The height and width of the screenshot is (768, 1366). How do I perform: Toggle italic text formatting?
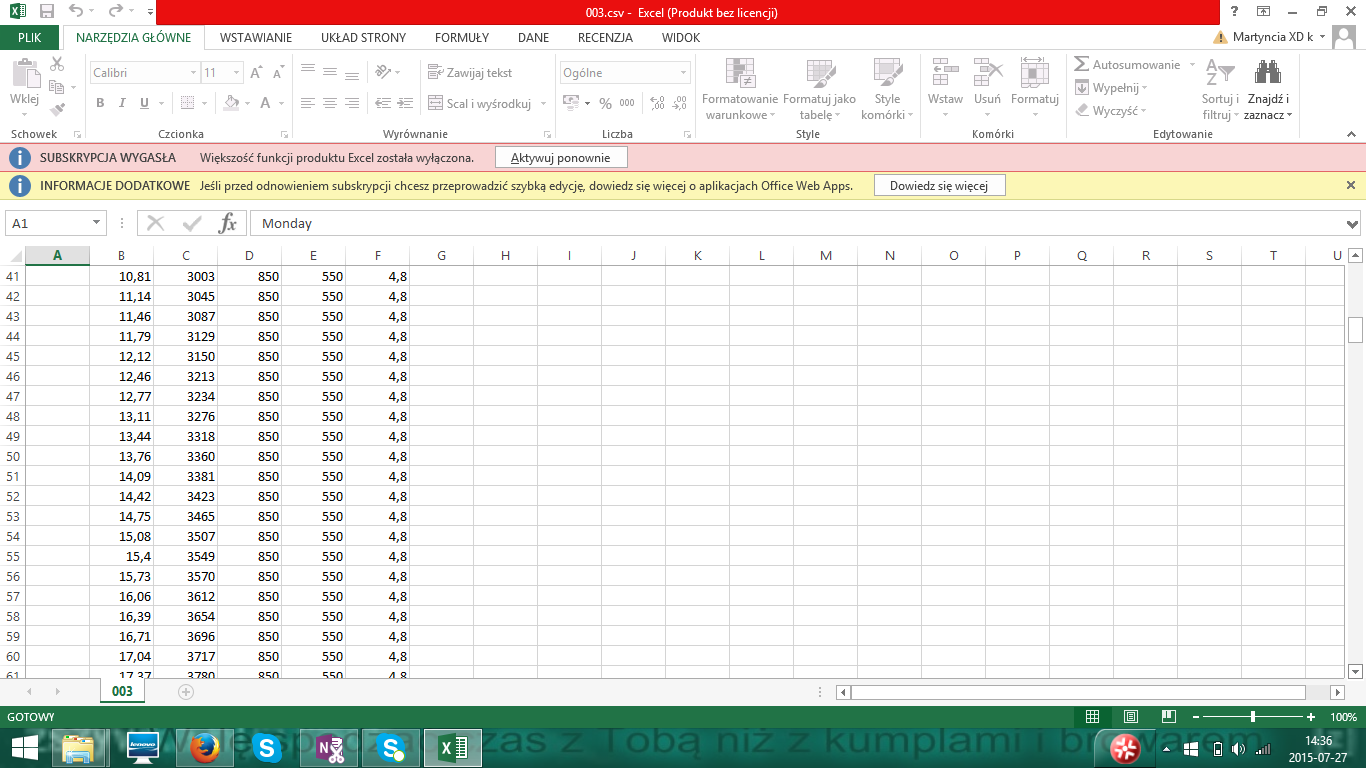122,103
